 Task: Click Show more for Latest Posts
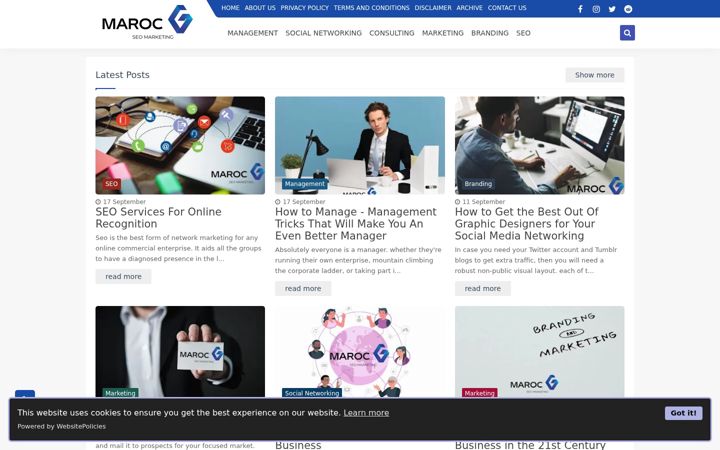(595, 75)
